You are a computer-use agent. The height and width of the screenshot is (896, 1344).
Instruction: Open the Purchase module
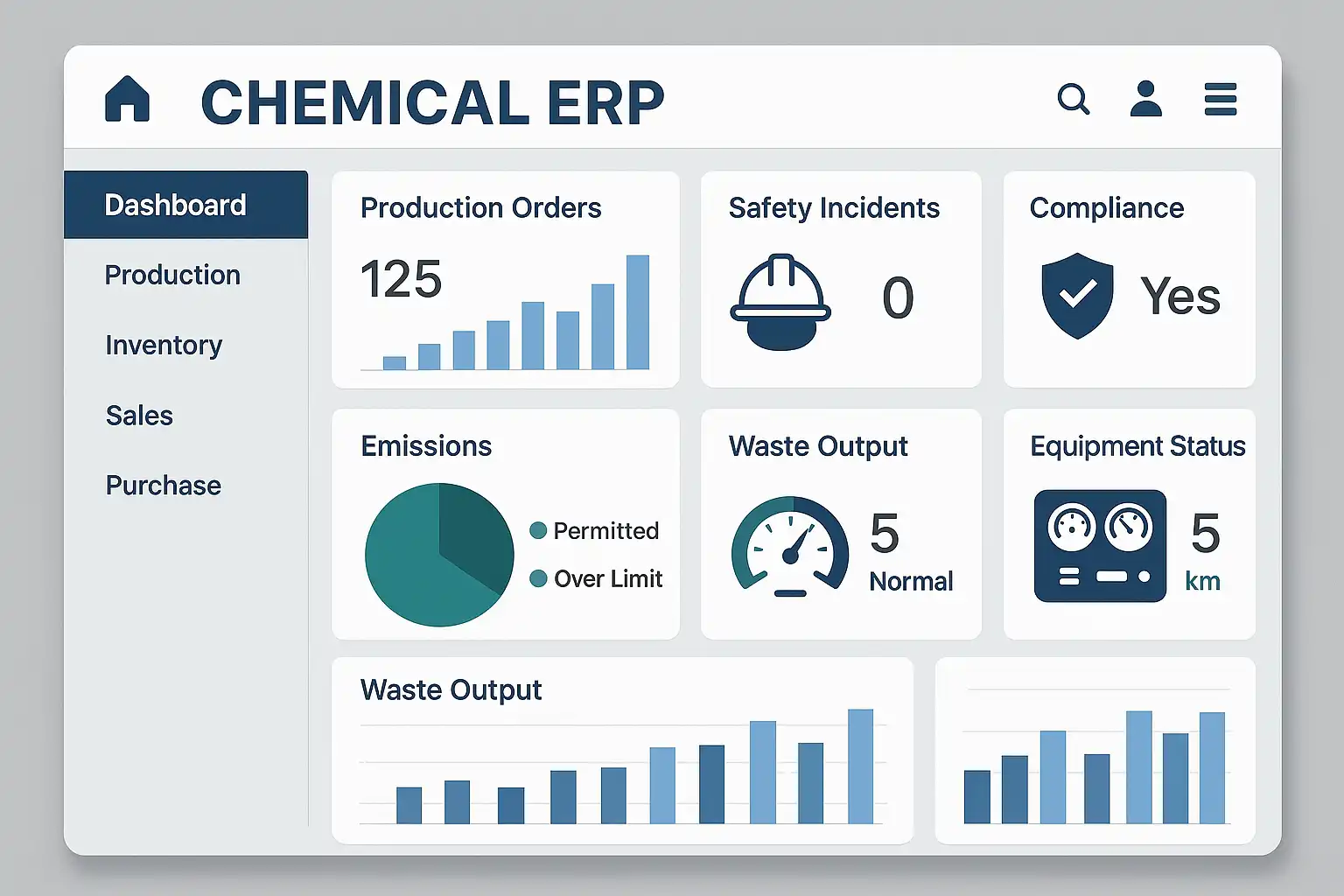click(164, 485)
